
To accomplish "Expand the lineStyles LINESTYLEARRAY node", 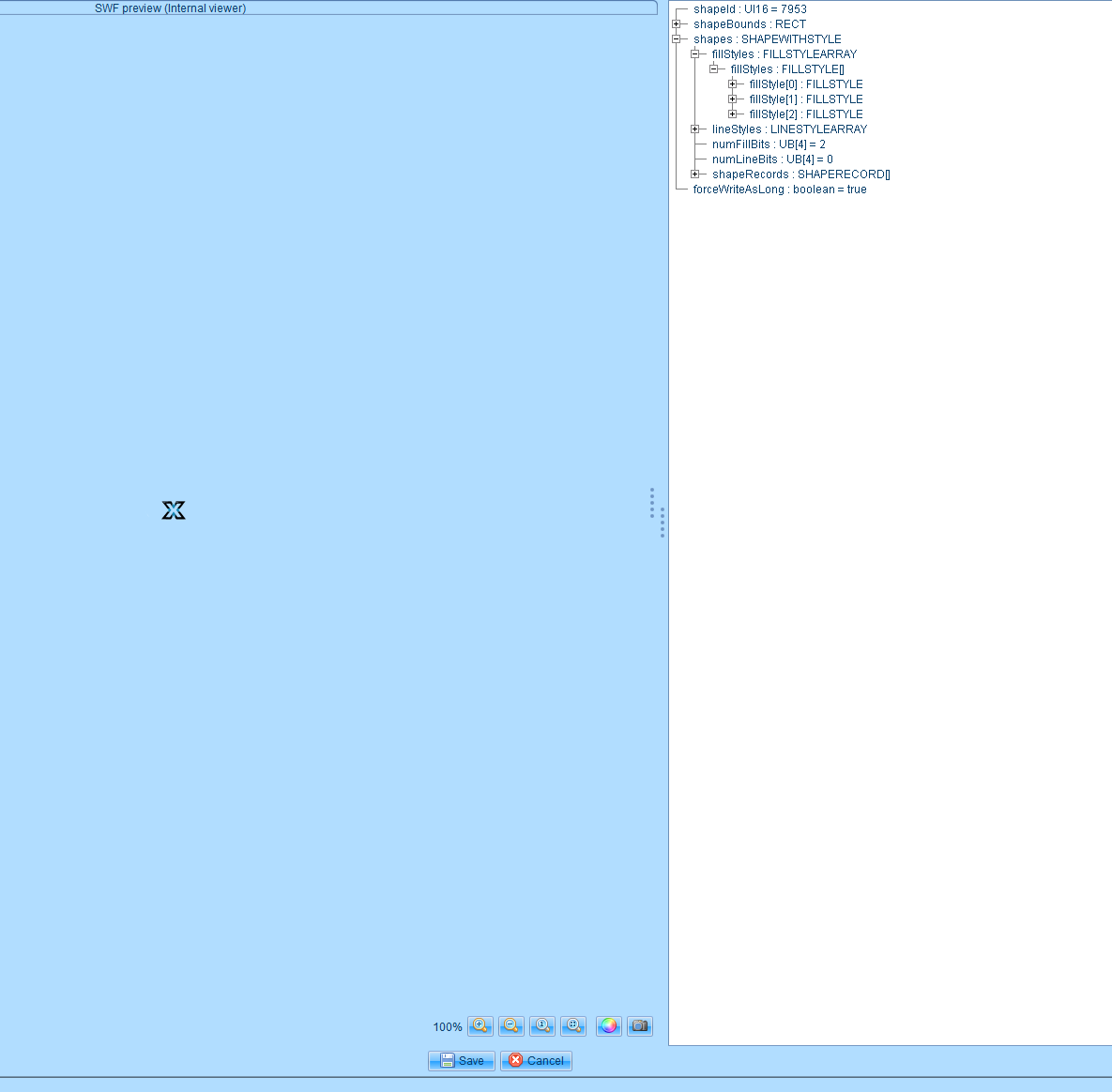I will 694,129.
